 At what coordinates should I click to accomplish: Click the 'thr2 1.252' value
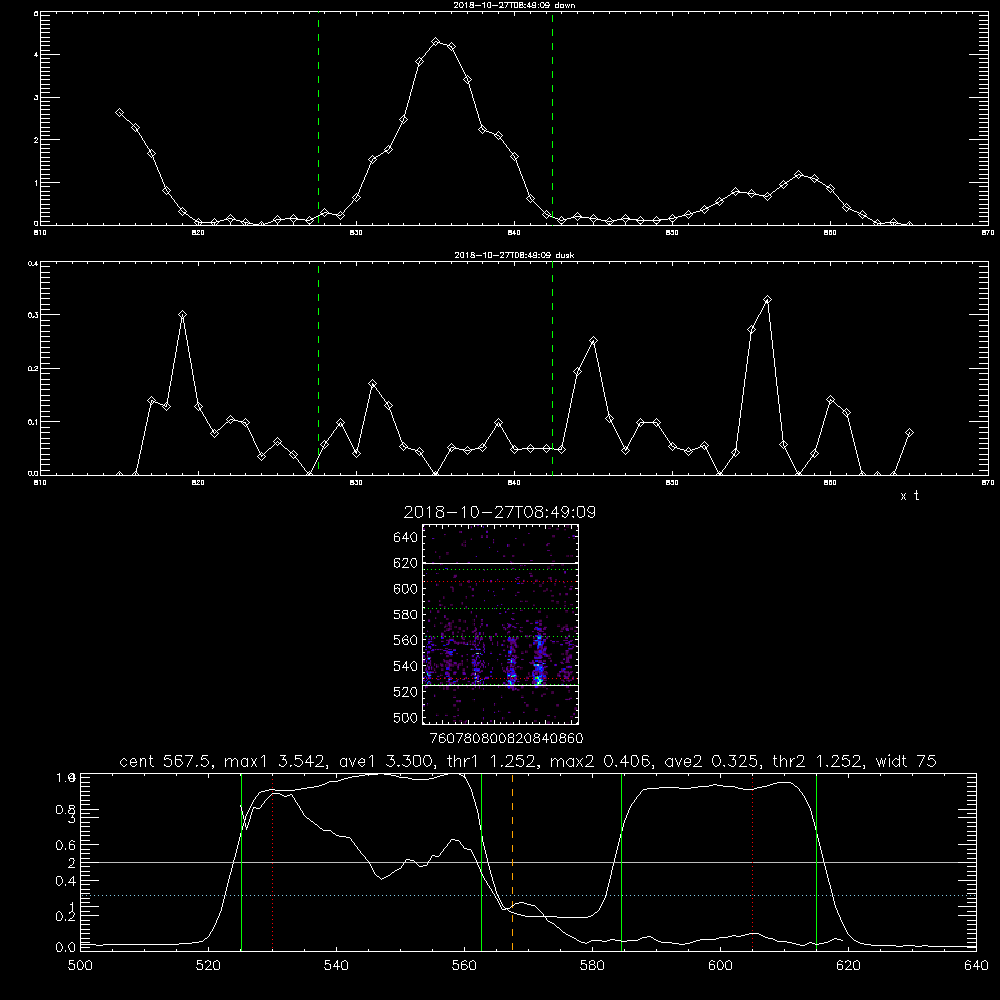click(x=818, y=761)
